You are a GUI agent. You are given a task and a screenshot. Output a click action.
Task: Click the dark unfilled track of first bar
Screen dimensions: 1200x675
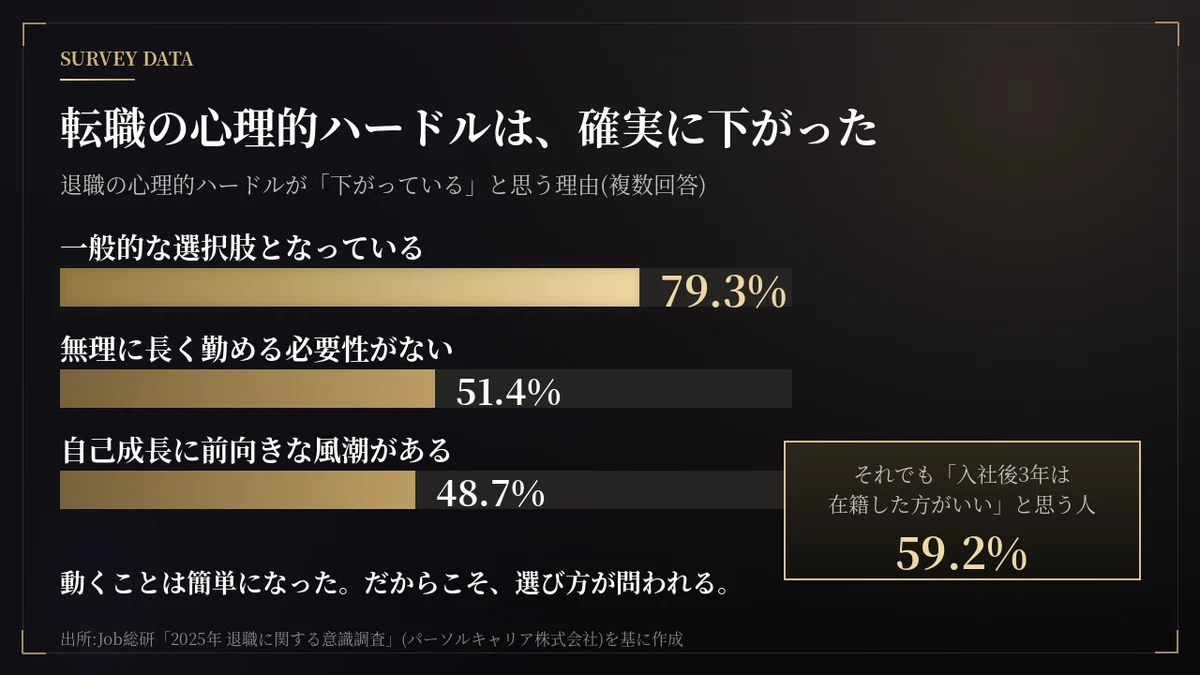coord(716,287)
